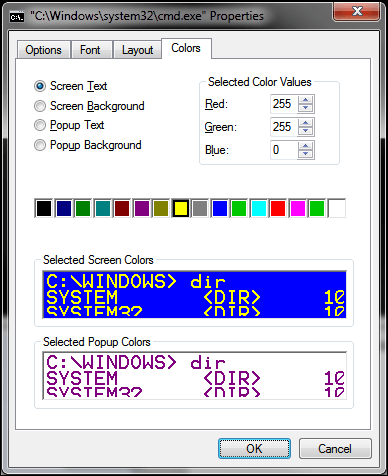Pick the bright red color swatch
This screenshot has width=388, height=476.
pos(278,209)
